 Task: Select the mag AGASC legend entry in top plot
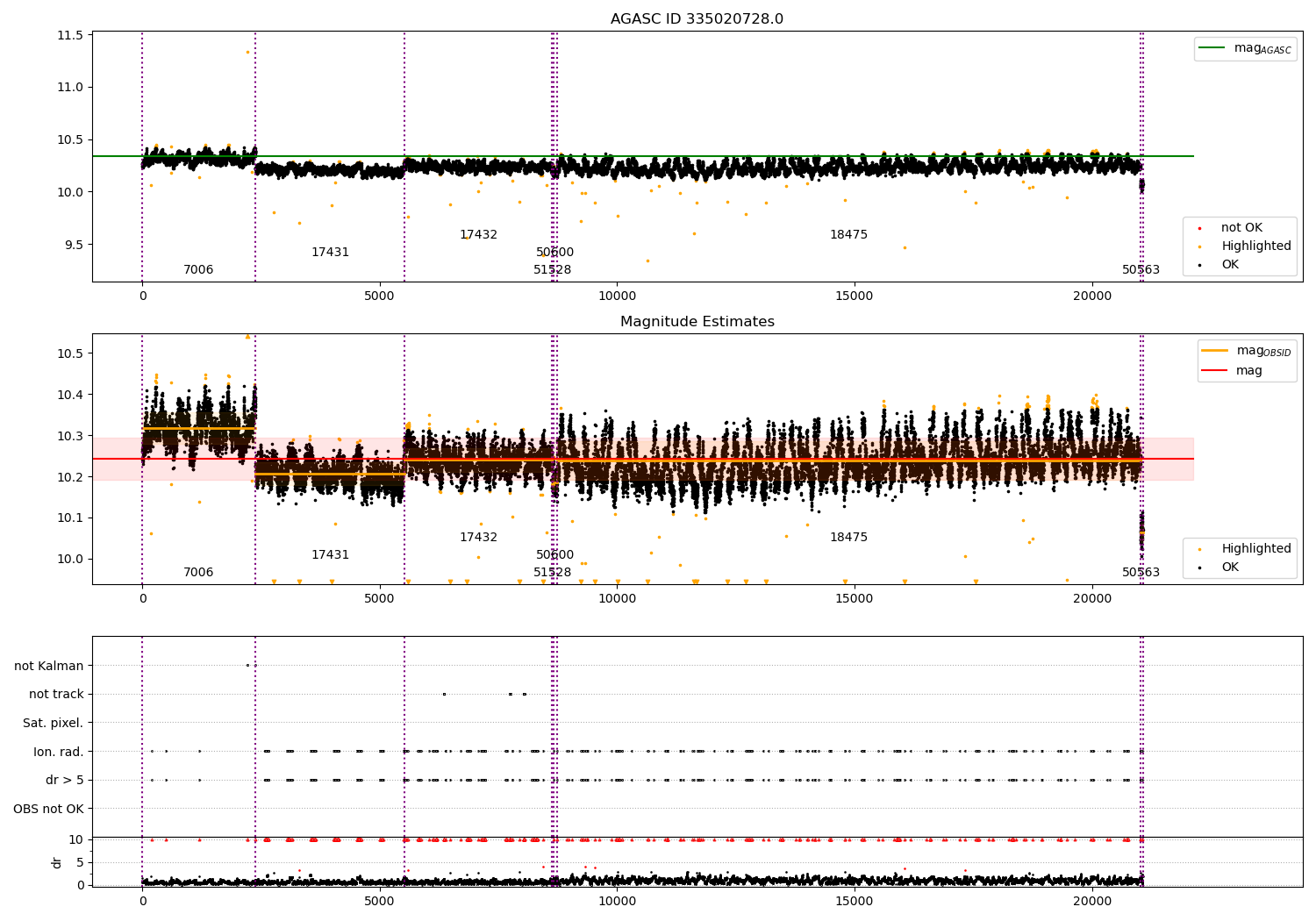(1245, 48)
